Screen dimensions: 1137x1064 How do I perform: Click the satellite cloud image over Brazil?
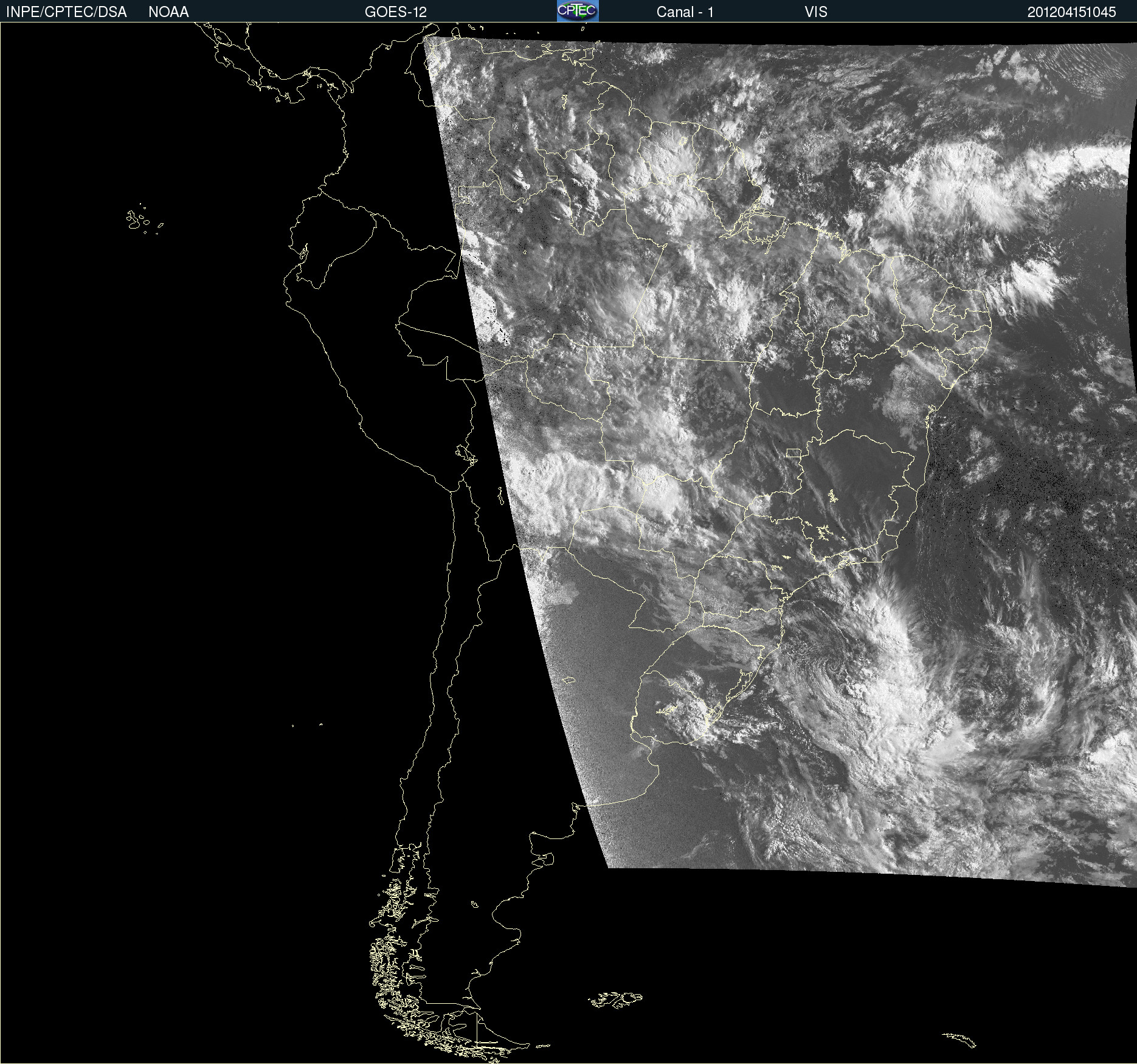[x=780, y=462]
